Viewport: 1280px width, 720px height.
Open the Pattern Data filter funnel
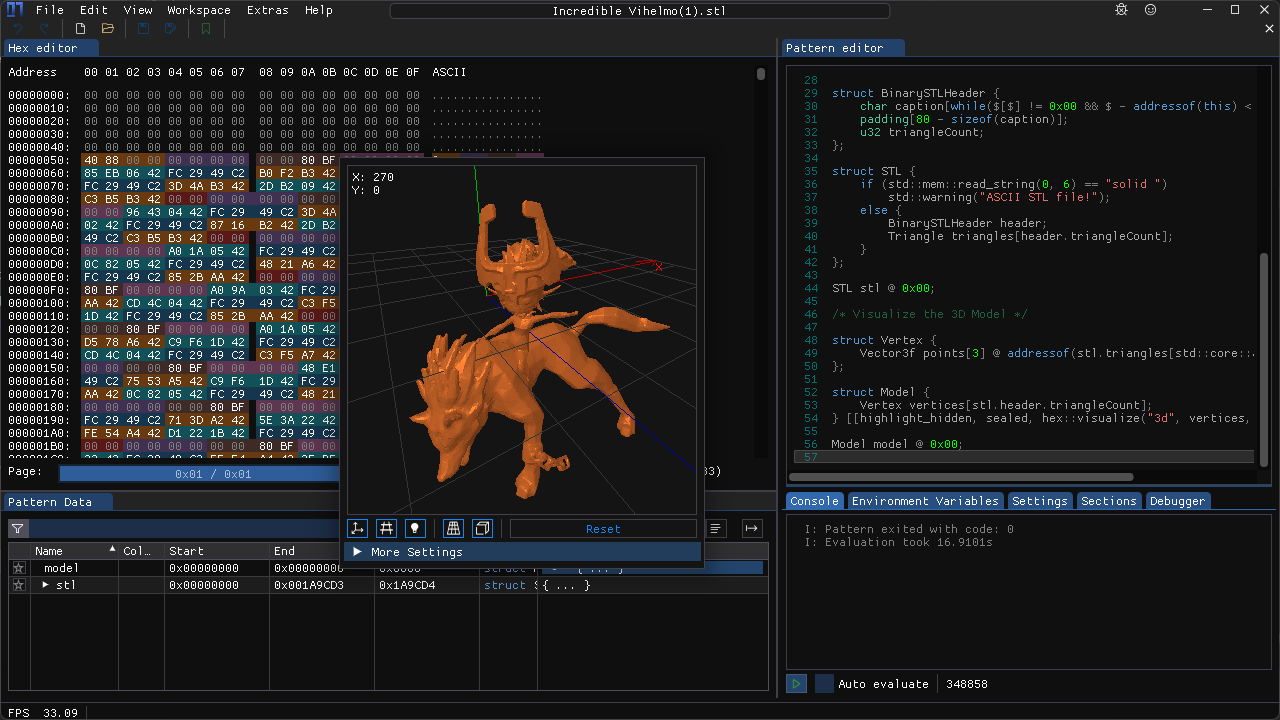point(17,528)
